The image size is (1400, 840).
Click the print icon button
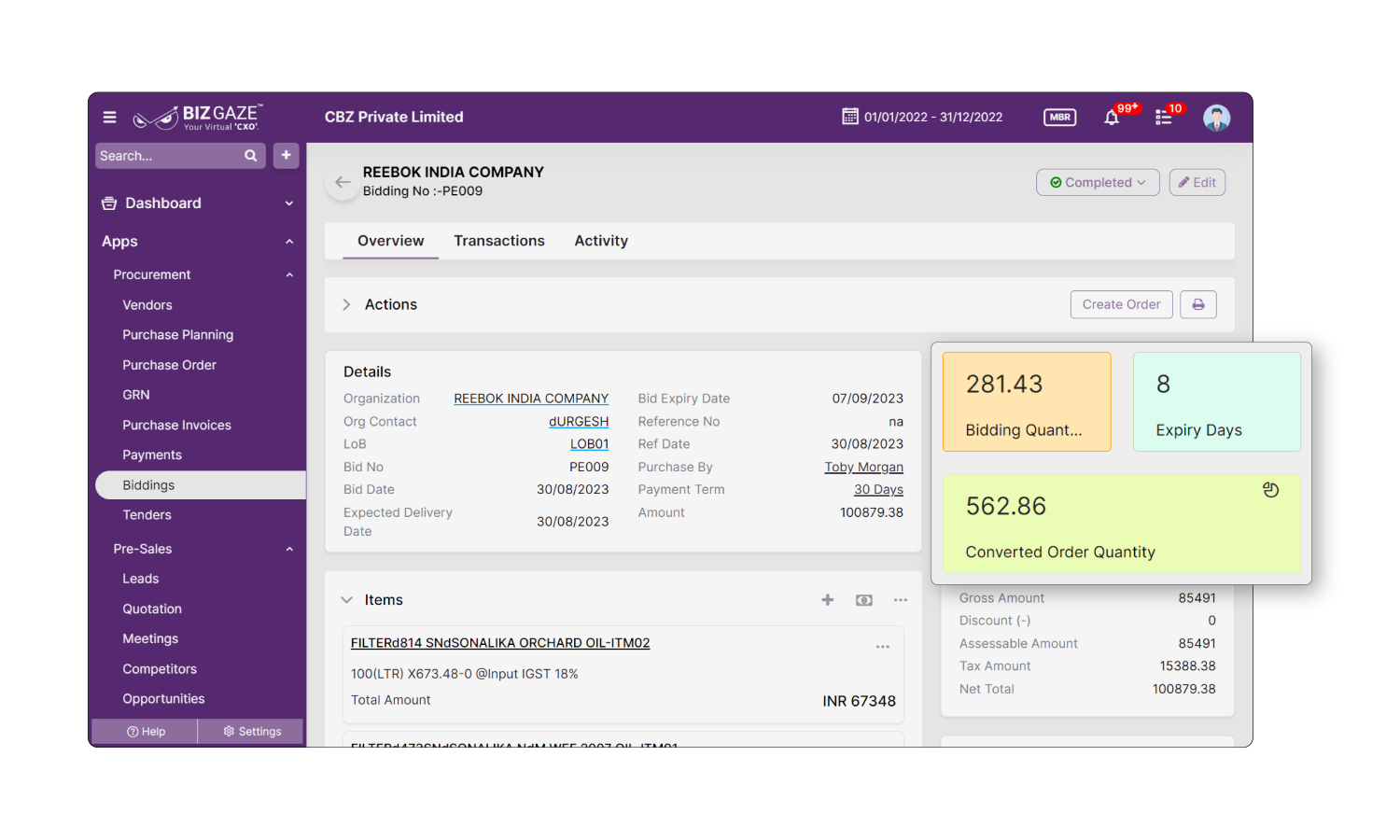[1198, 304]
